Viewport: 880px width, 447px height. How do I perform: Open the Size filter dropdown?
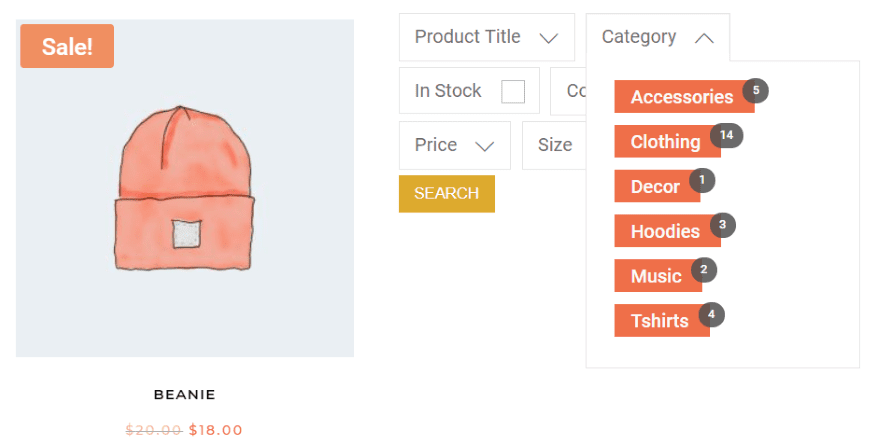pos(554,145)
